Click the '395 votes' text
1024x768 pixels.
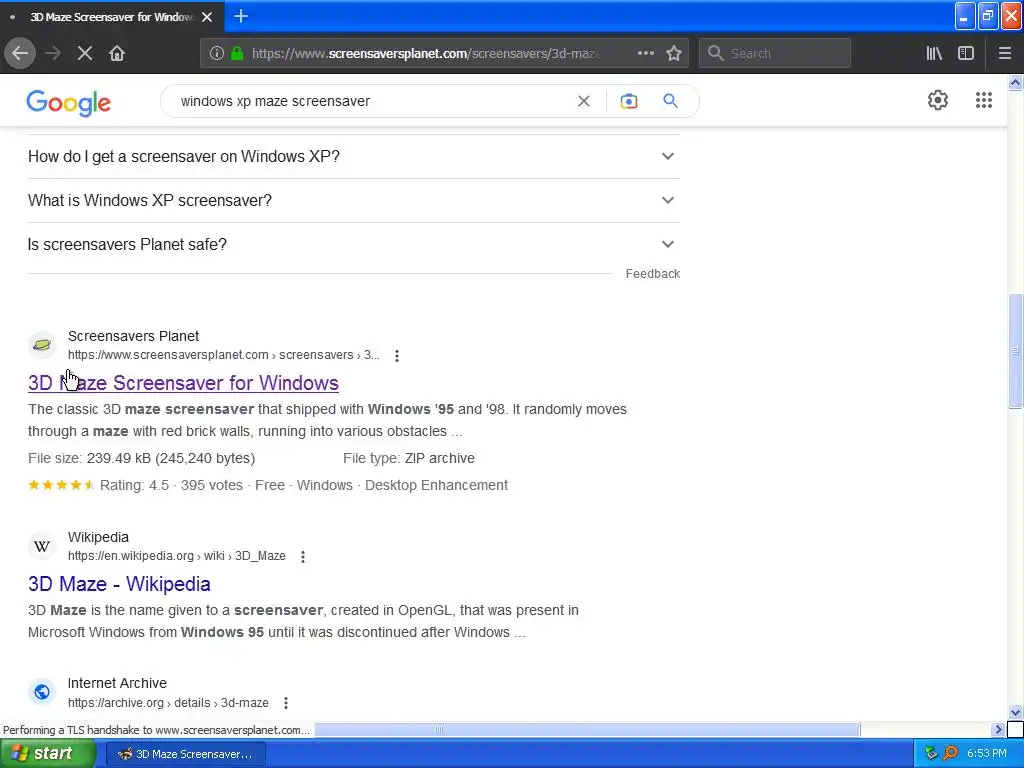click(212, 485)
